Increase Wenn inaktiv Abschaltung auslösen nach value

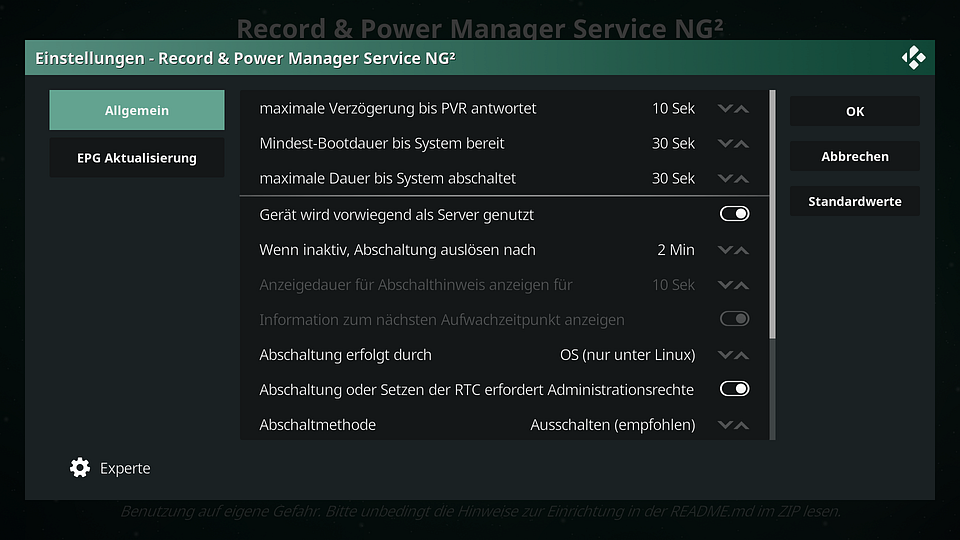click(x=741, y=250)
